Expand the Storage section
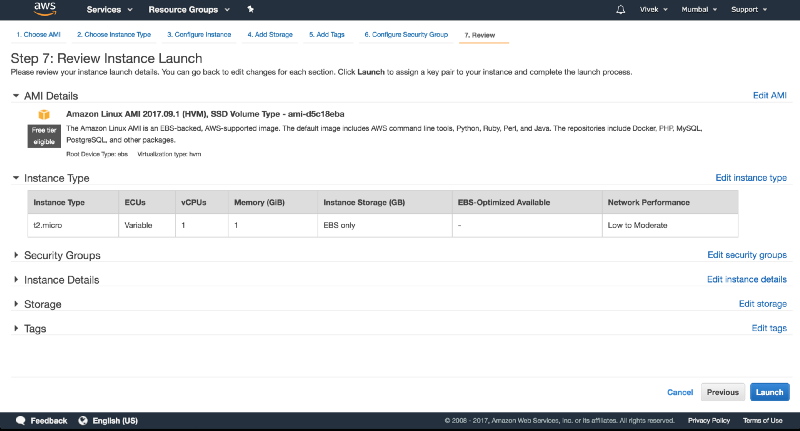800x431 pixels. coord(16,304)
